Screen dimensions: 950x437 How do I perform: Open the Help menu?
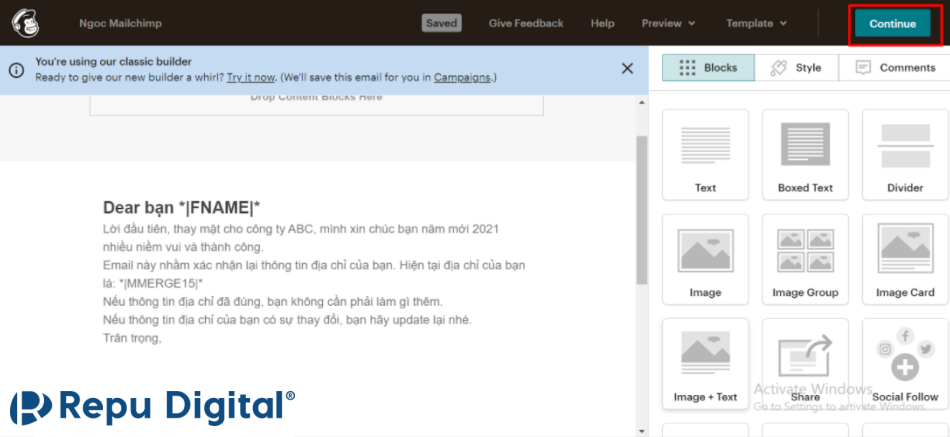(602, 24)
